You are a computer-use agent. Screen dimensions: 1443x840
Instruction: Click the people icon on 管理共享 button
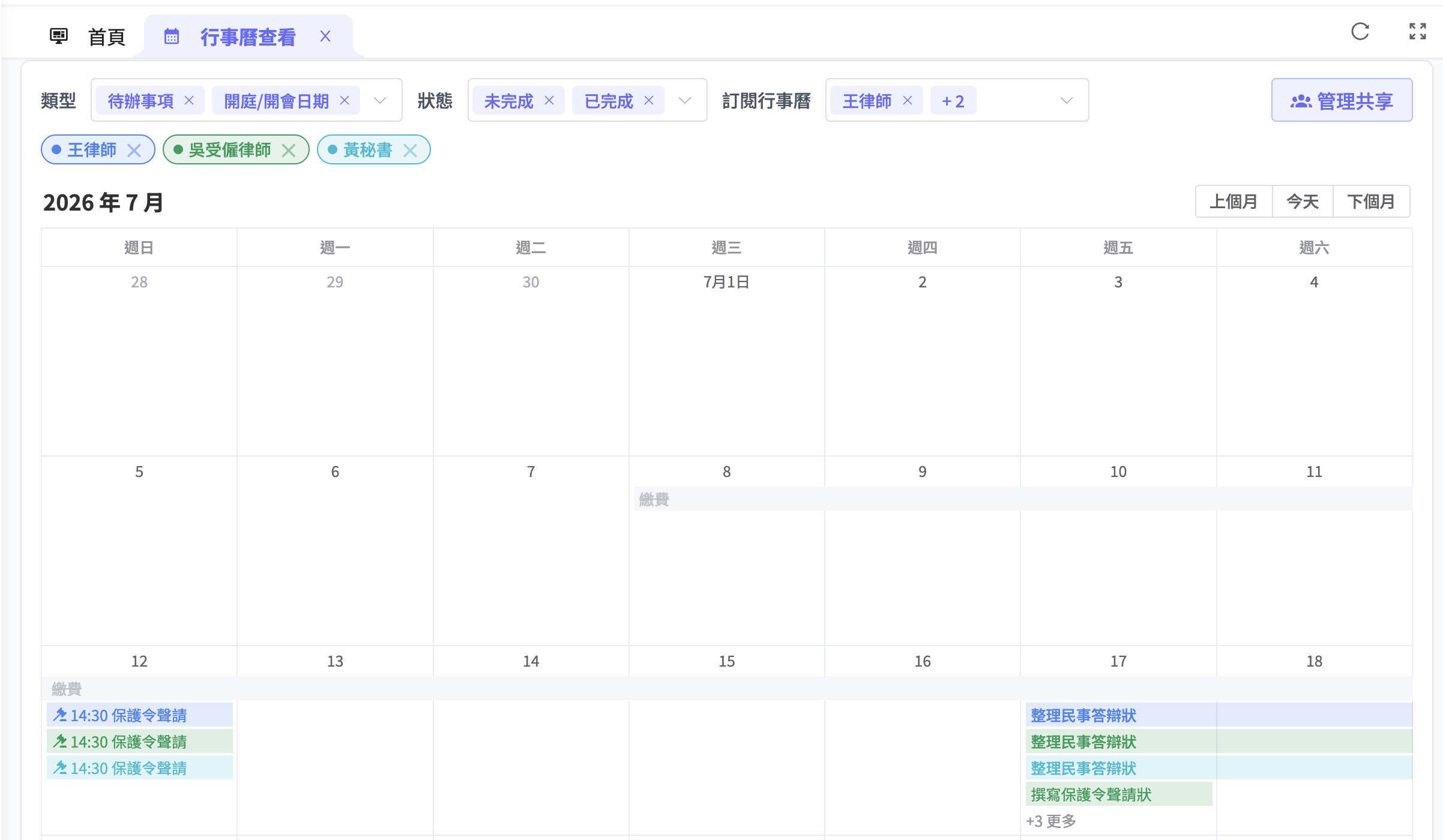tap(1301, 101)
